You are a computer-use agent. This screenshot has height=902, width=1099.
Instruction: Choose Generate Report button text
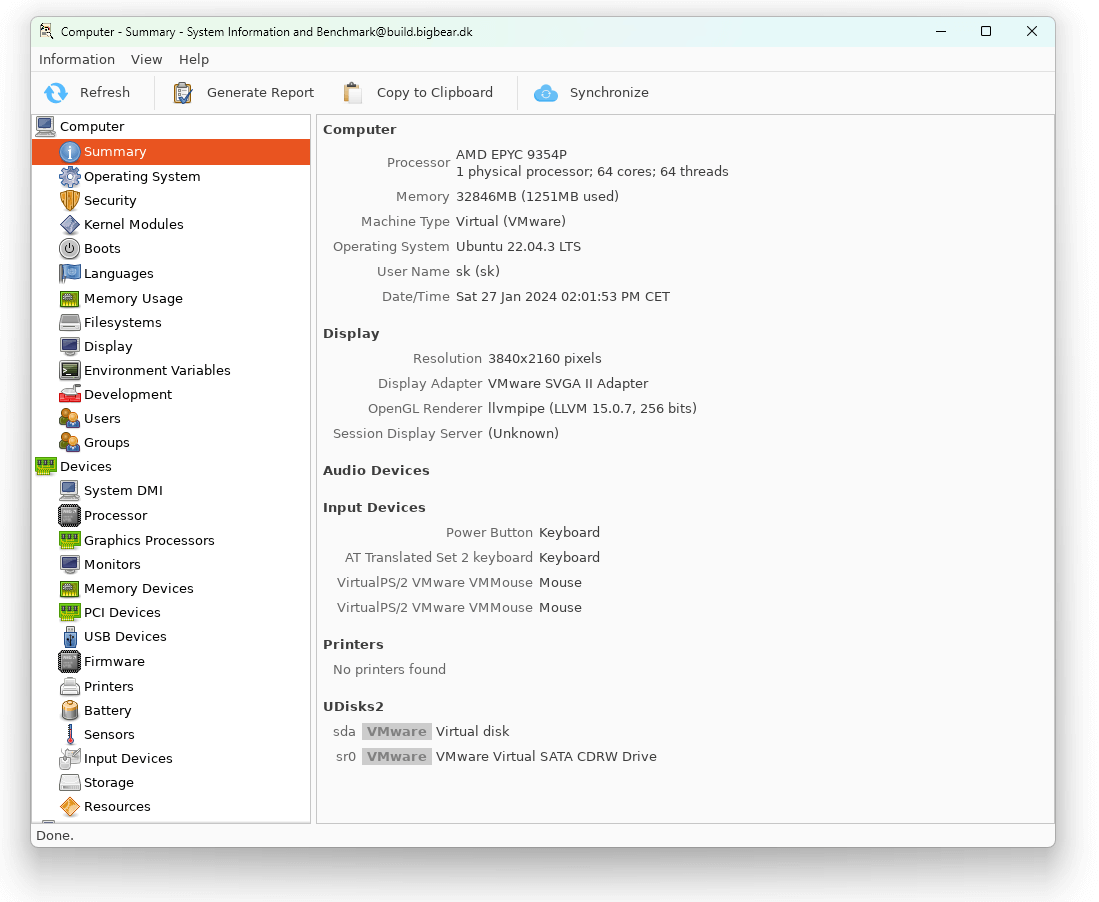[260, 93]
